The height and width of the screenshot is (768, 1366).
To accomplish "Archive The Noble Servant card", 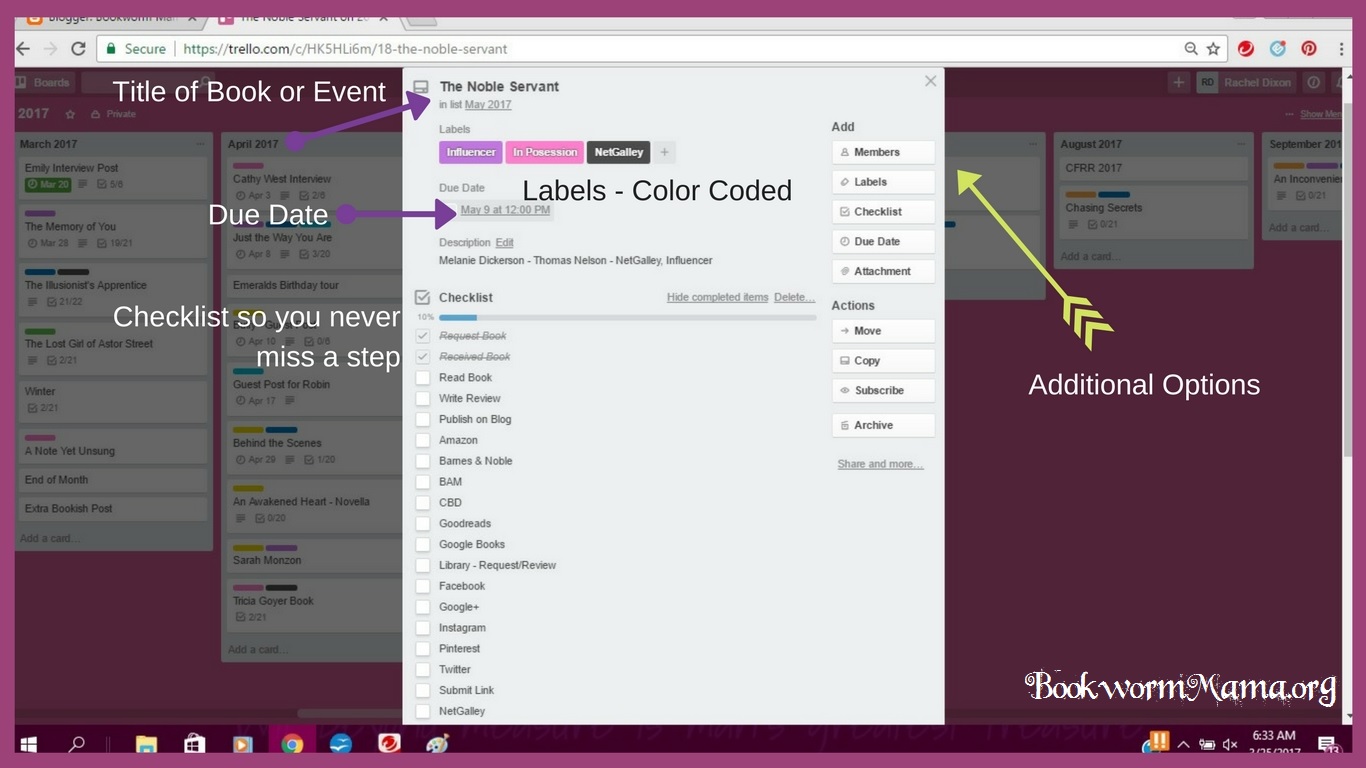I will [883, 425].
